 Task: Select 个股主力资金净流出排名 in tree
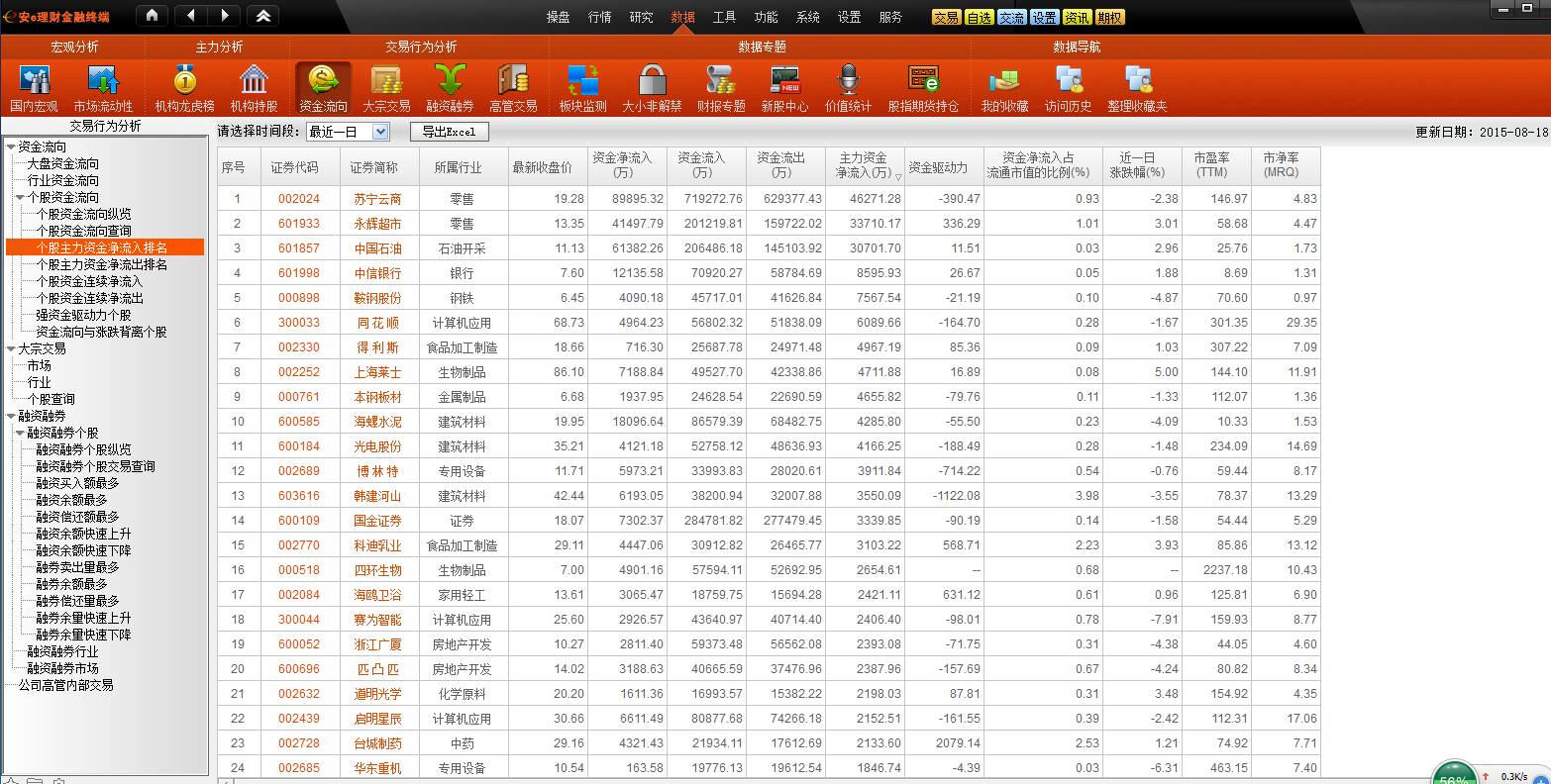coord(102,264)
